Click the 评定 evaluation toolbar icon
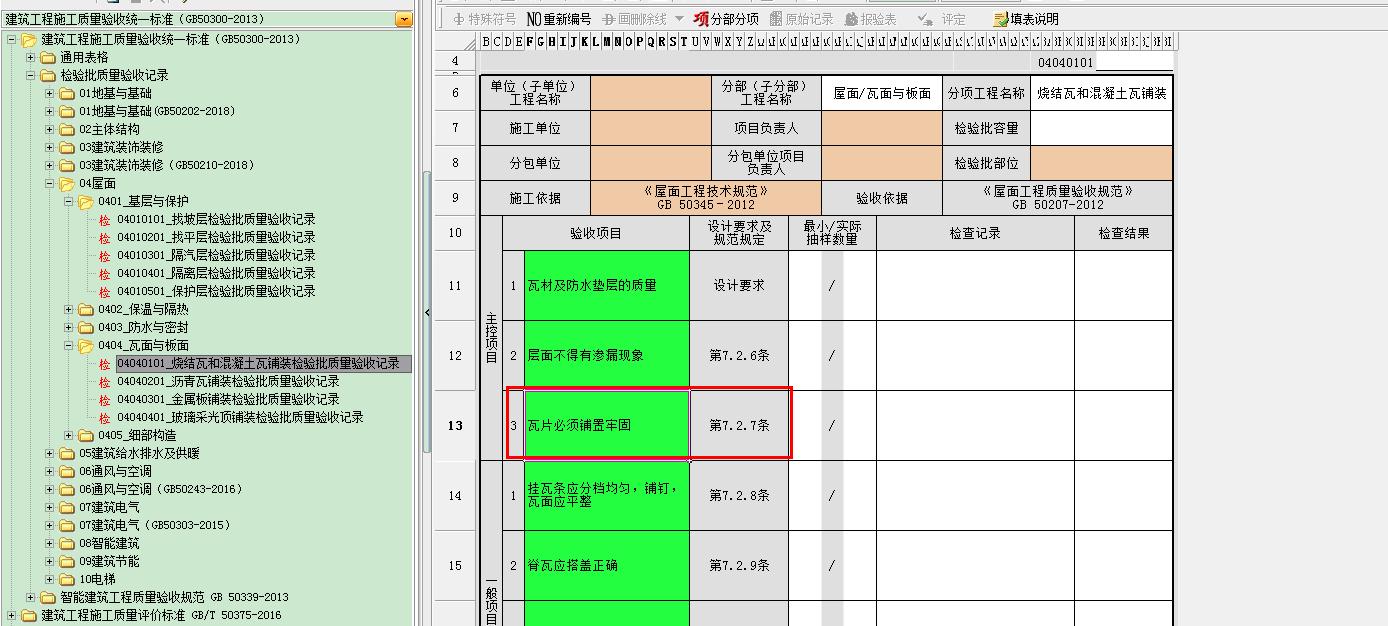The width and height of the screenshot is (1388, 626). point(925,19)
